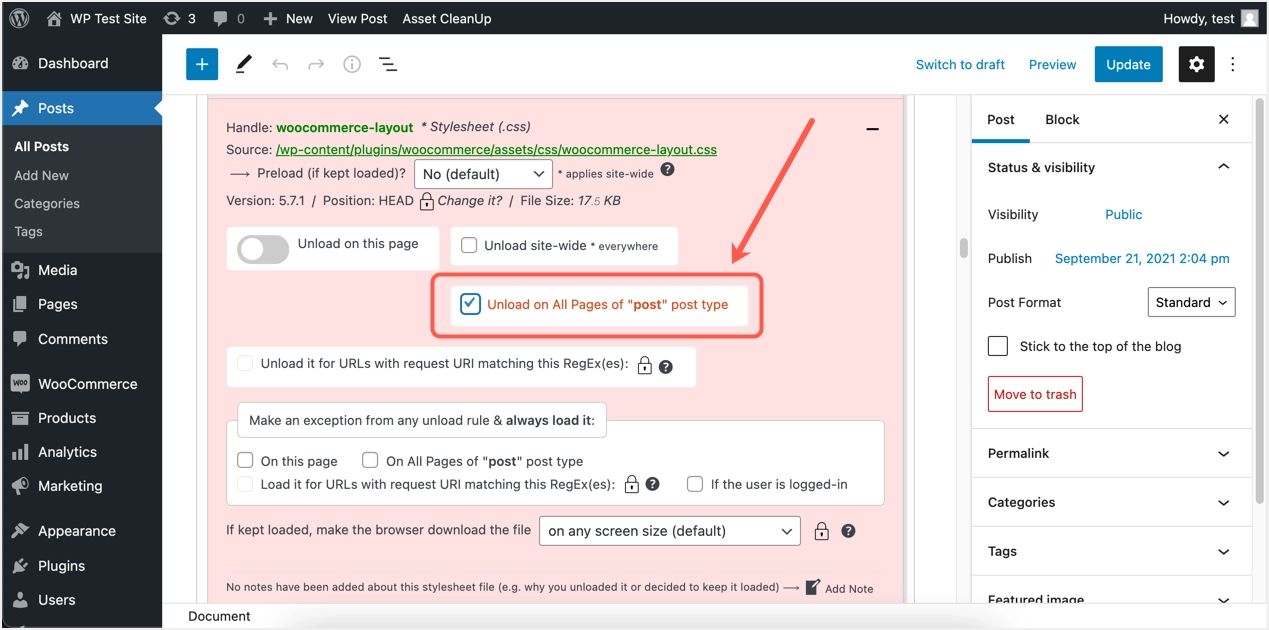Open the List View icon
1269x630 pixels.
point(388,64)
